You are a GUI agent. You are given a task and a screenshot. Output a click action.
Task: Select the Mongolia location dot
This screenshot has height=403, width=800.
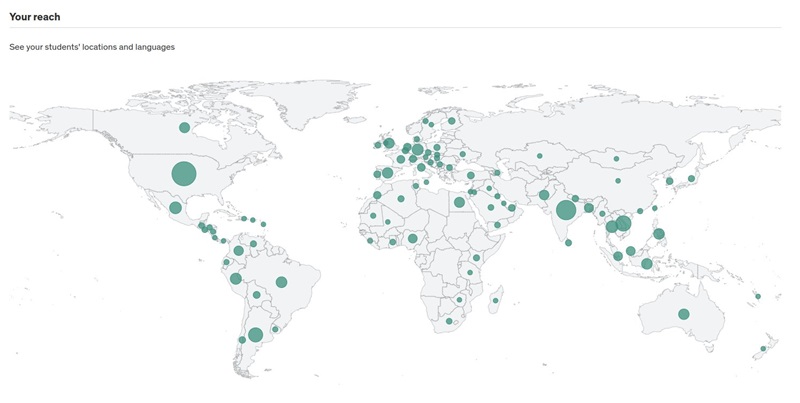click(616, 158)
